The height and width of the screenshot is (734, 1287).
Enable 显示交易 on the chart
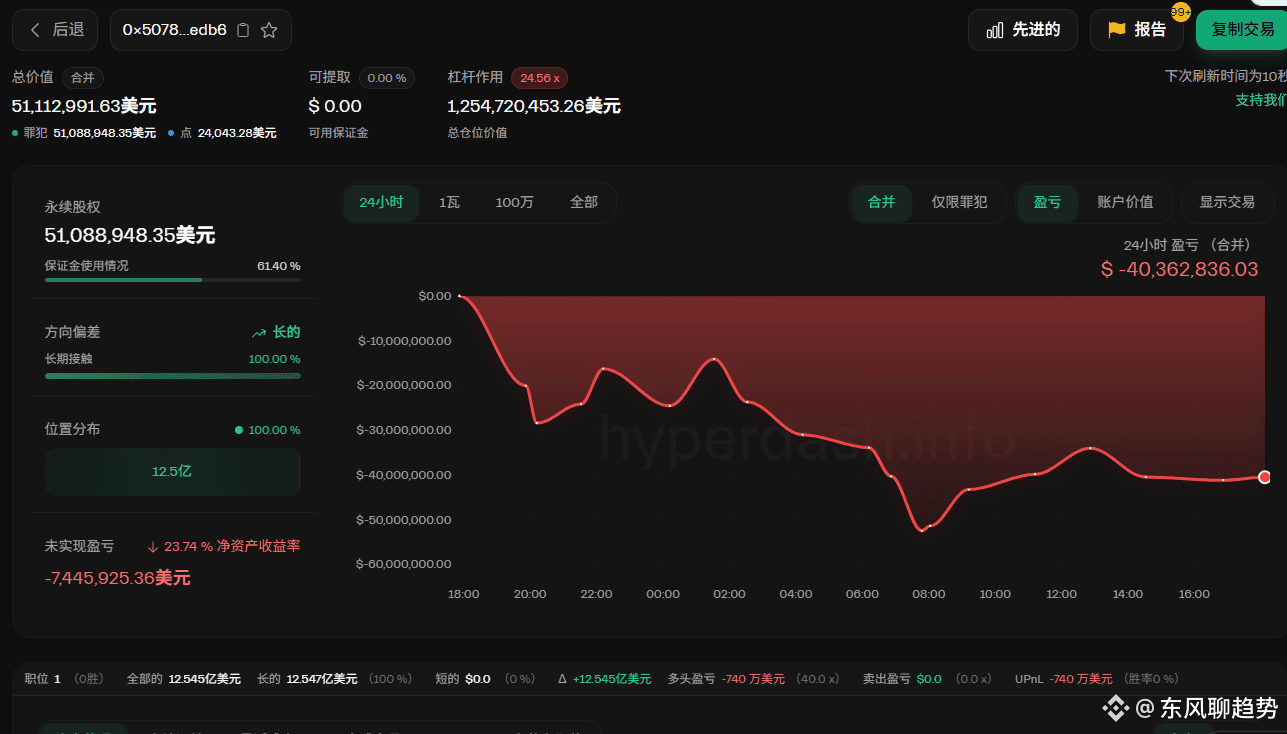(x=1227, y=202)
